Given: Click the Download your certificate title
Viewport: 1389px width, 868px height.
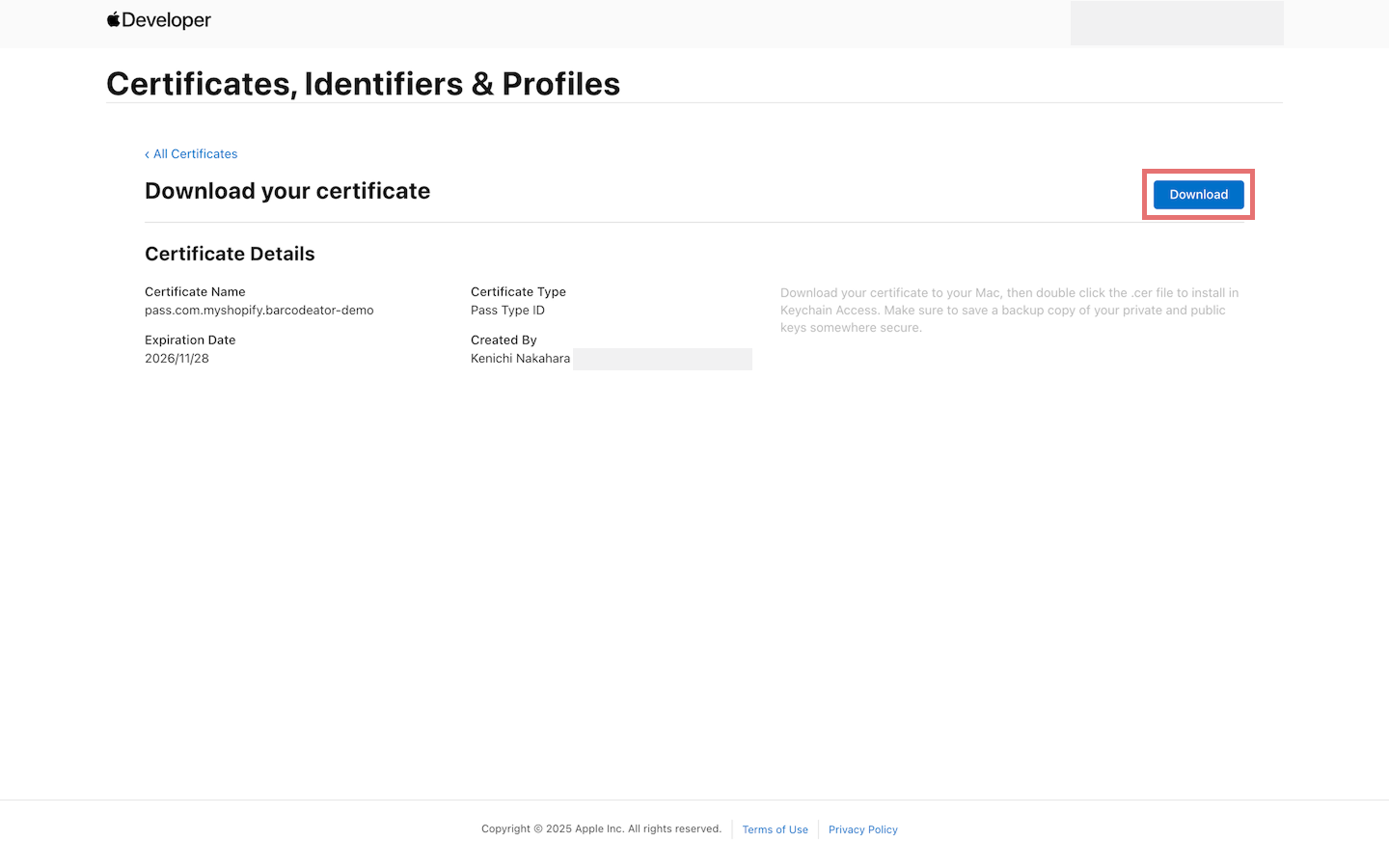Looking at the screenshot, I should coord(287,191).
